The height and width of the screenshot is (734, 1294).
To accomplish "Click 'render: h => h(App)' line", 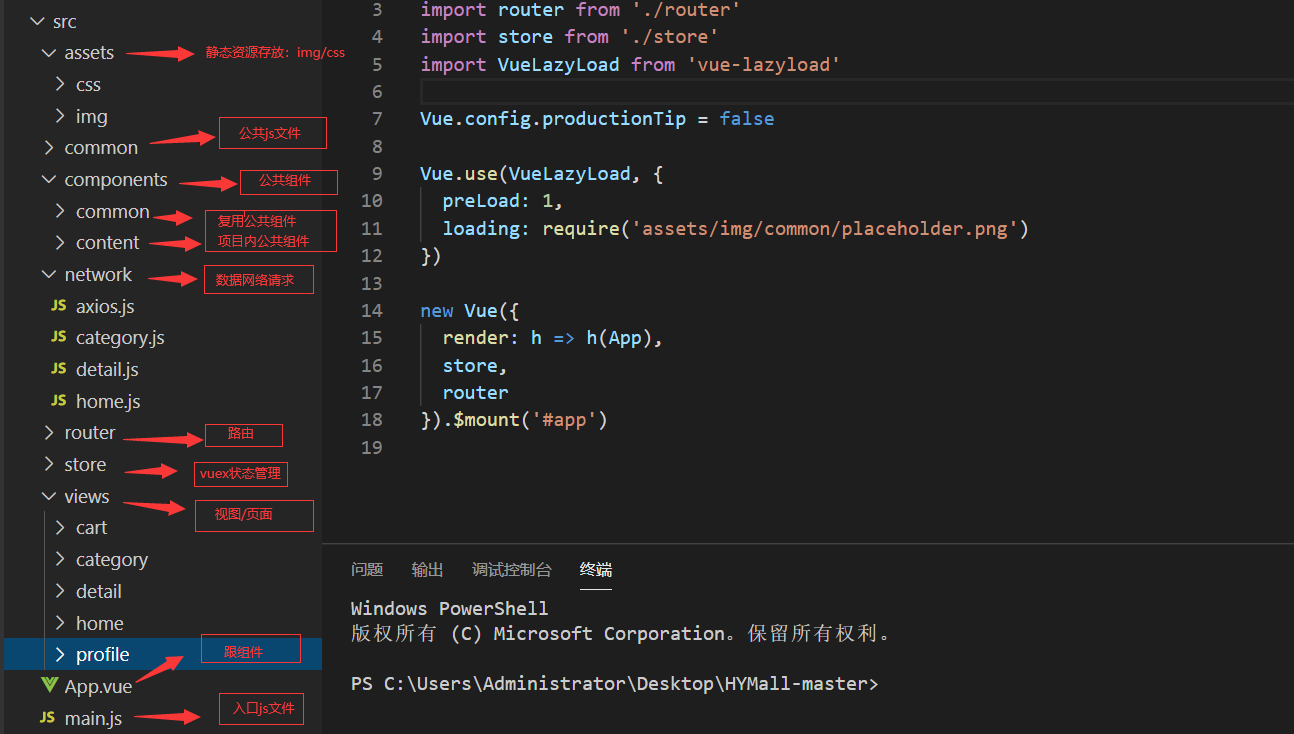I will pyautogui.click(x=553, y=338).
